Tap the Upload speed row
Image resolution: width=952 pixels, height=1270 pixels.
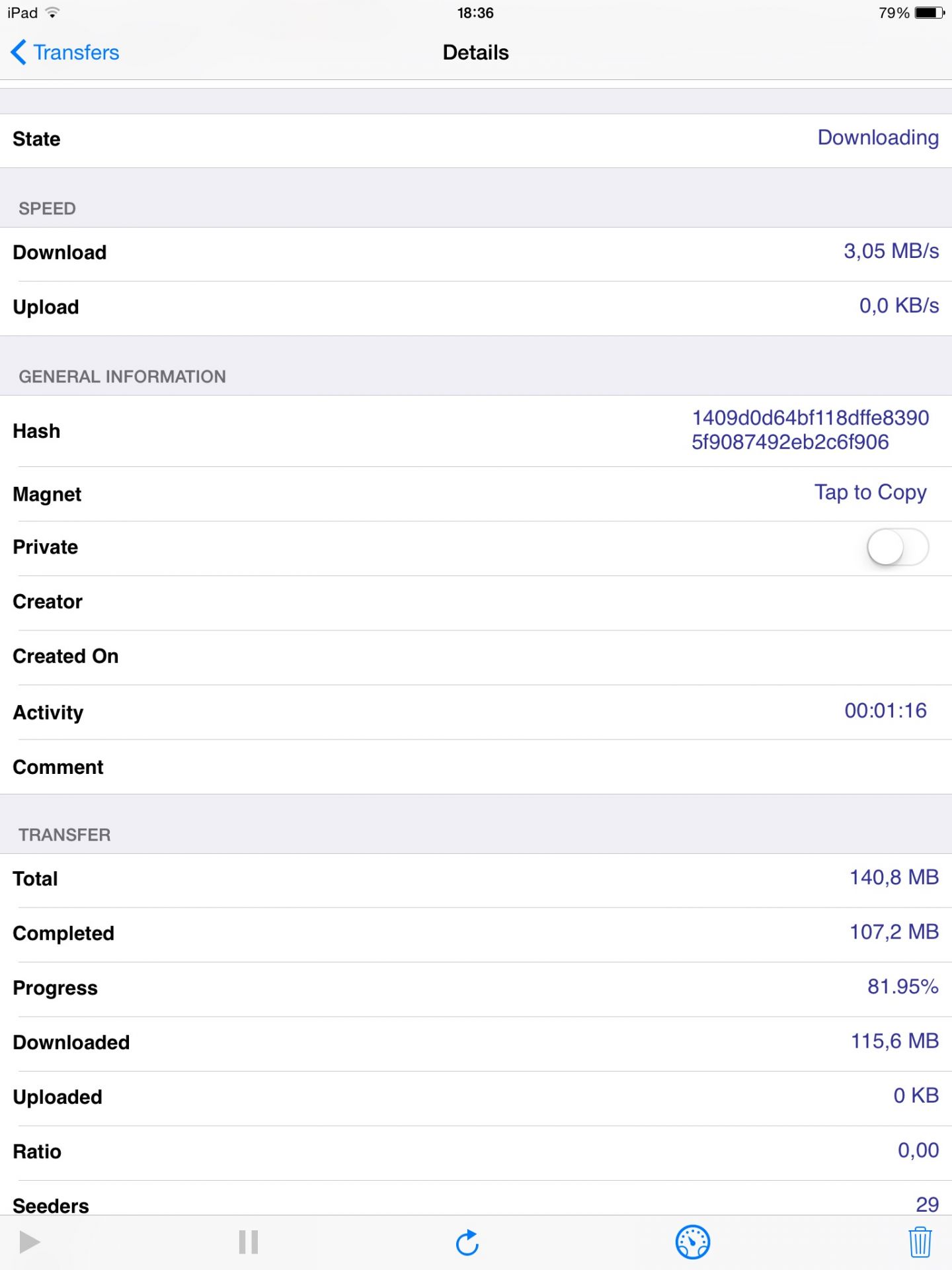click(x=476, y=307)
